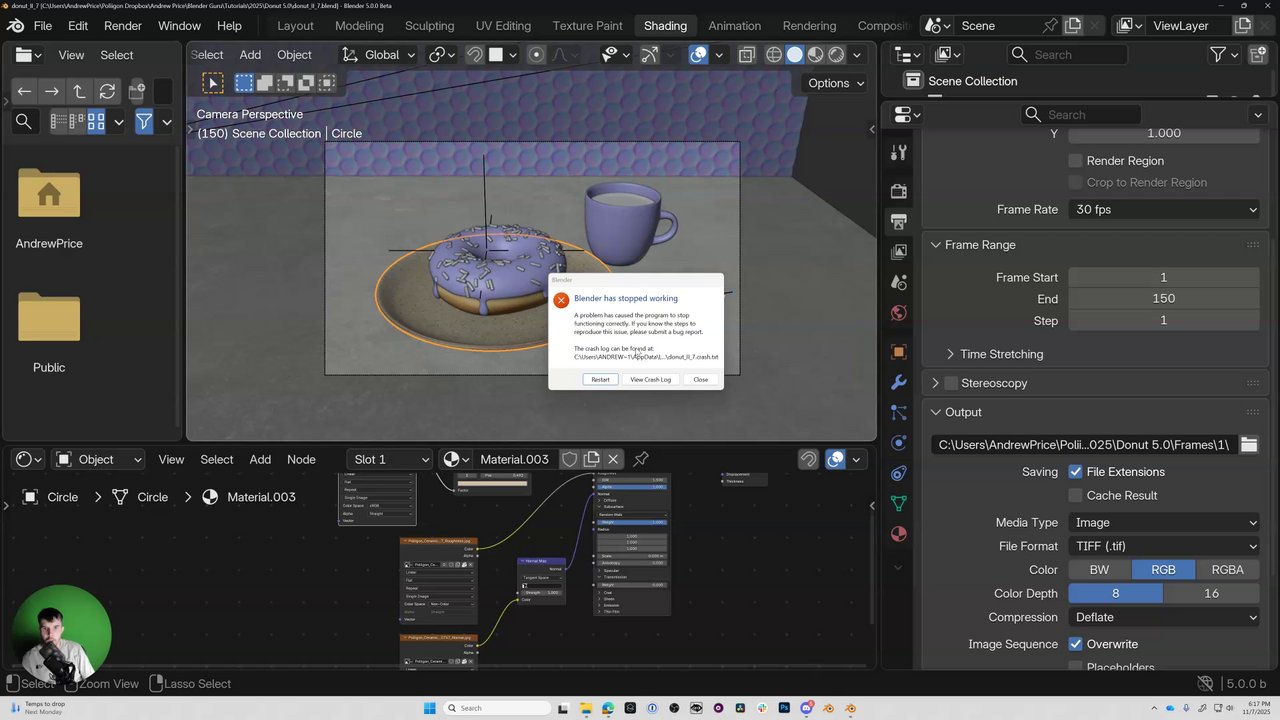
Task: Click the folder icon beside output path
Action: click(x=1248, y=445)
